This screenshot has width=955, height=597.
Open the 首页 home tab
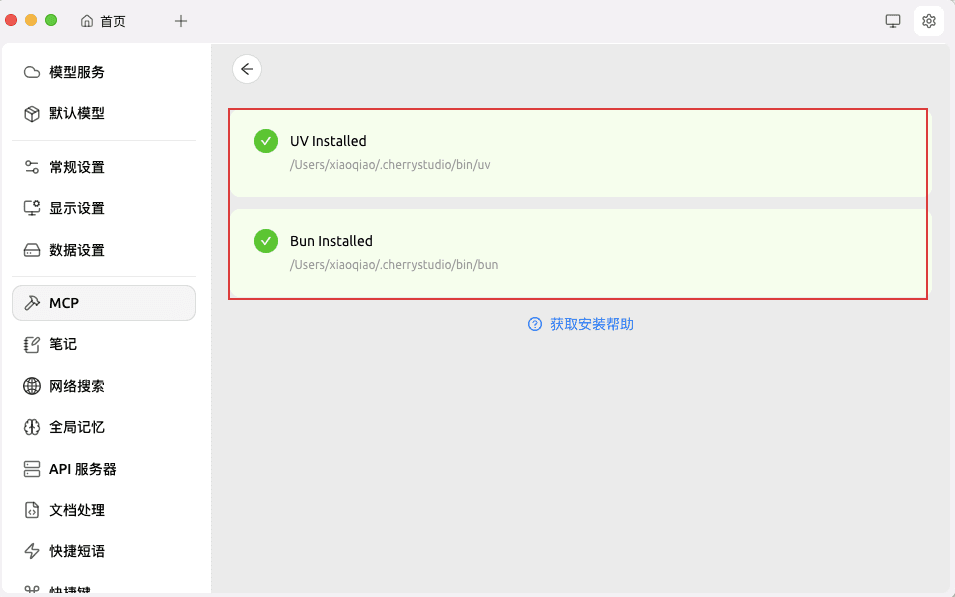point(103,21)
